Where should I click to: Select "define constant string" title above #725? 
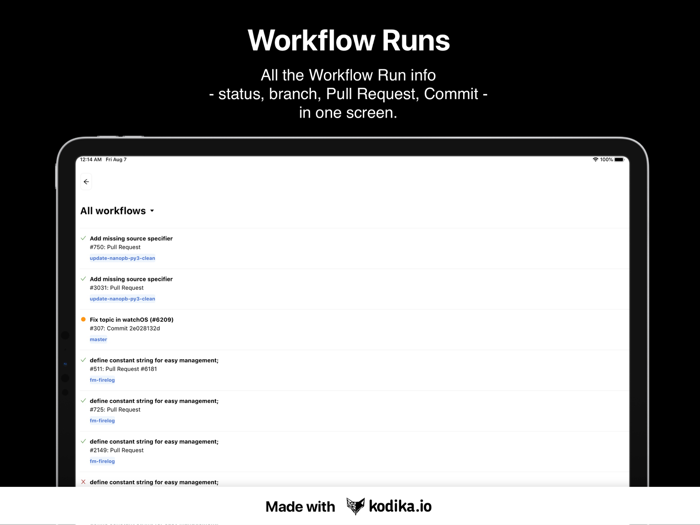pyautogui.click(x=154, y=401)
